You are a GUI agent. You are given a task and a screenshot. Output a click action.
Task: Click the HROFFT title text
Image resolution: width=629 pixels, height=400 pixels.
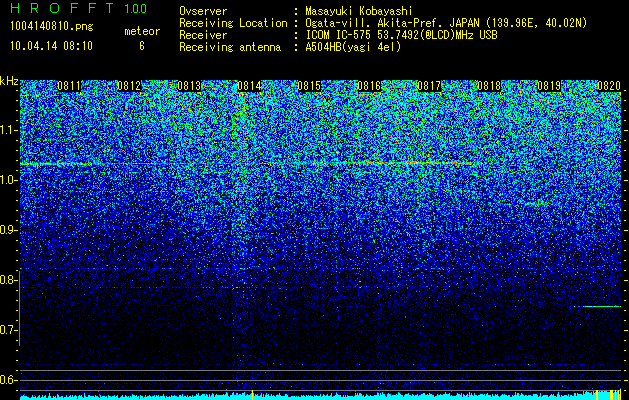(62, 8)
